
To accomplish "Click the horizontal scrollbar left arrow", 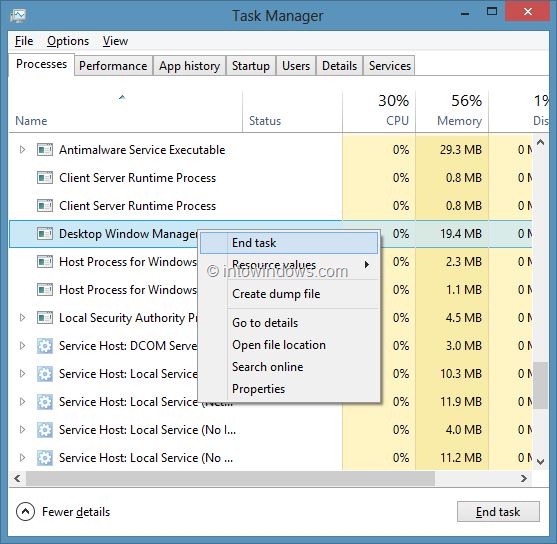I will pos(17,479).
